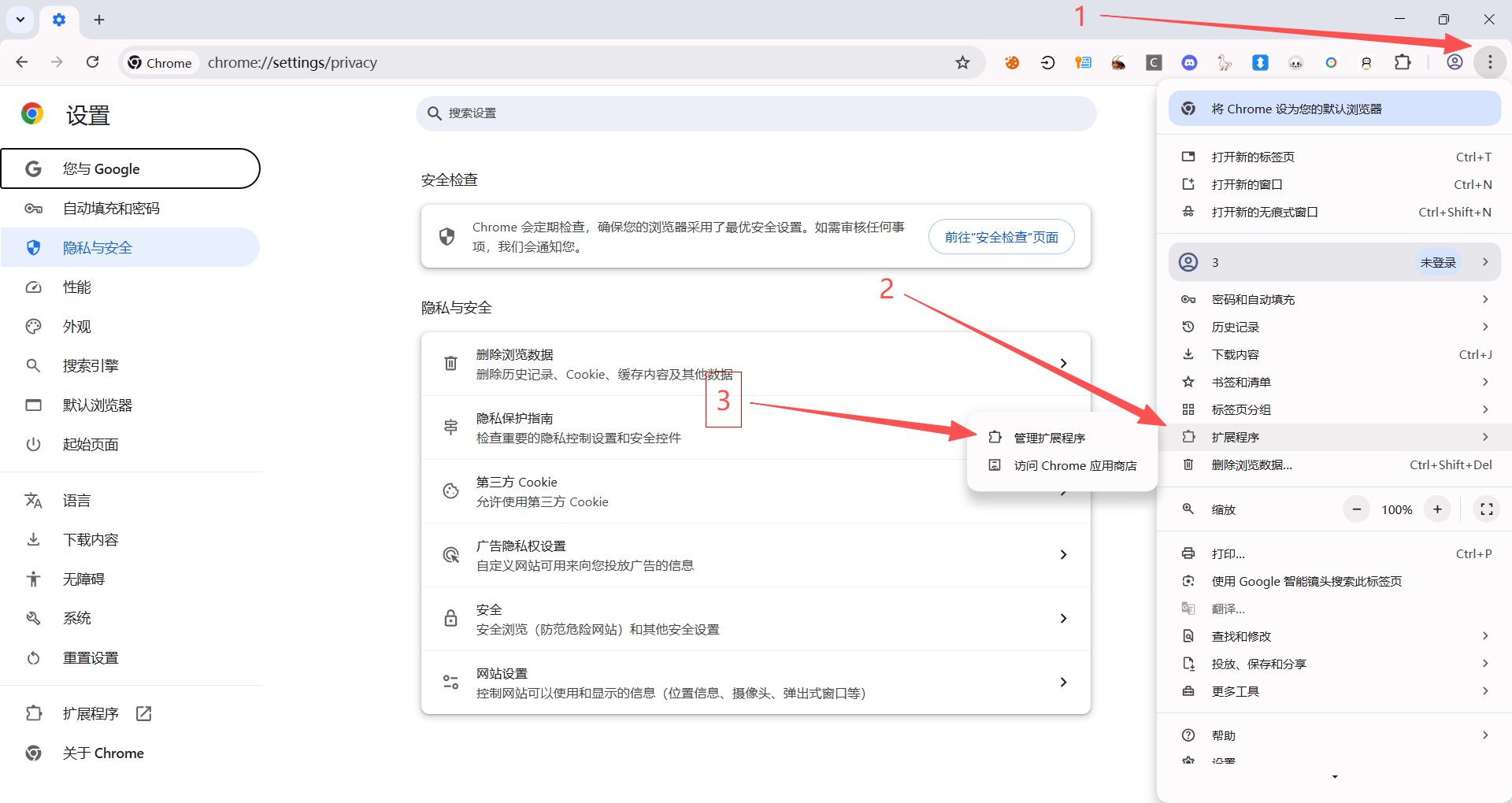The image size is (1512, 803).
Task: Open the Chrome three-dot main menu
Action: coord(1490,62)
